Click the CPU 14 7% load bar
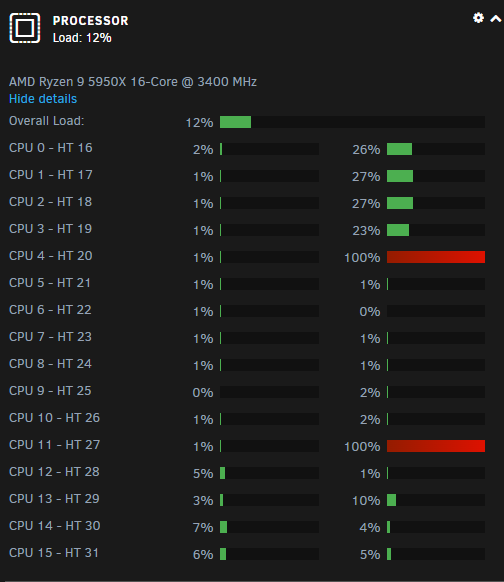Viewport: 504px width, 582px height. click(269, 527)
